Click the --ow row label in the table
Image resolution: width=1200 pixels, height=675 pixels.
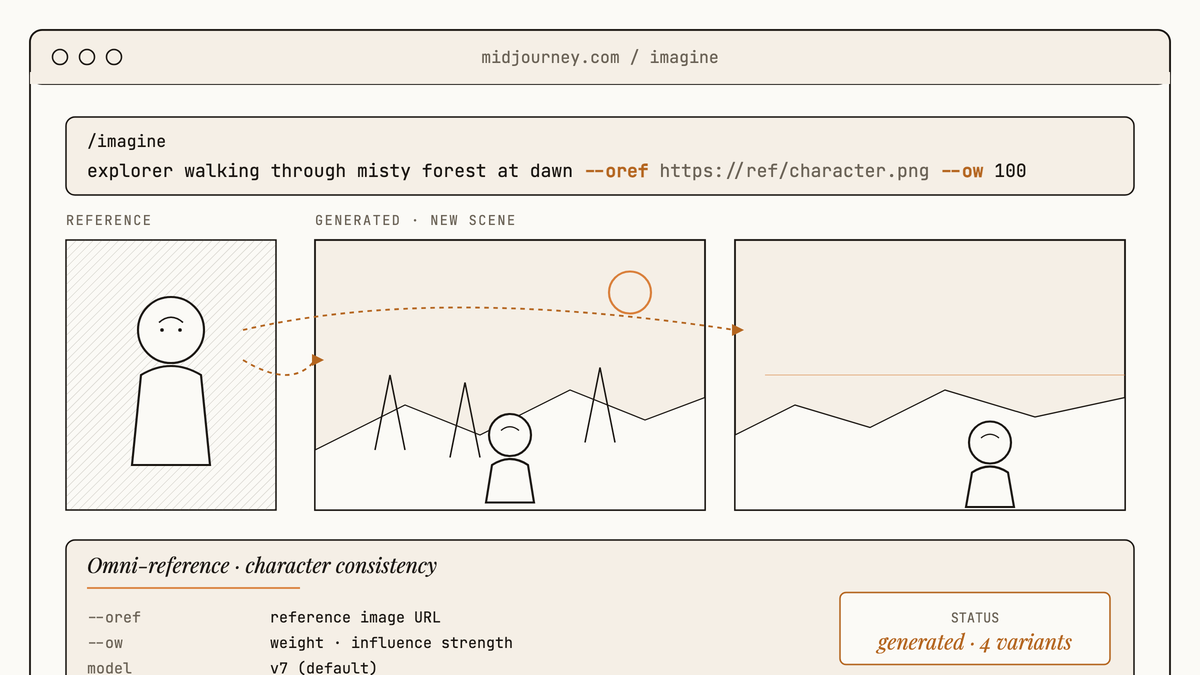click(x=105, y=643)
